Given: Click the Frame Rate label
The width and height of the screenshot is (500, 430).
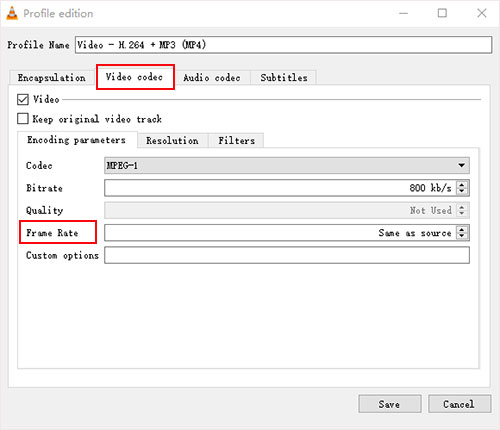Looking at the screenshot, I should point(52,232).
